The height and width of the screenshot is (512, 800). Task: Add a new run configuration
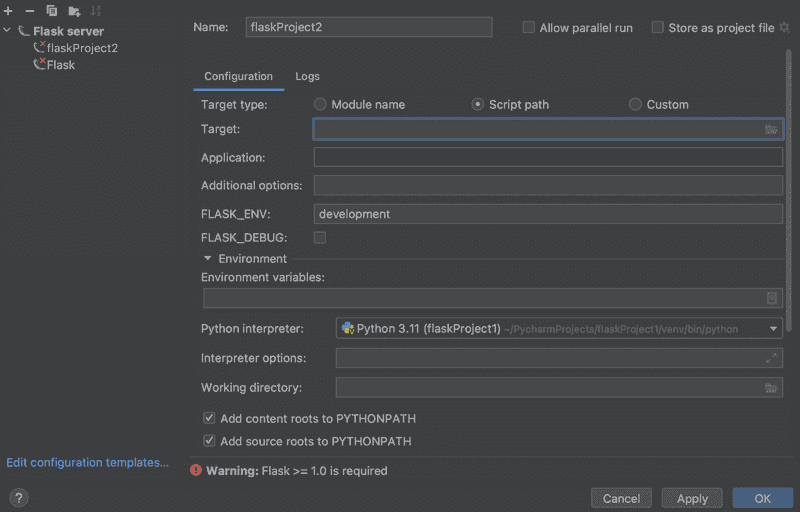(8, 11)
